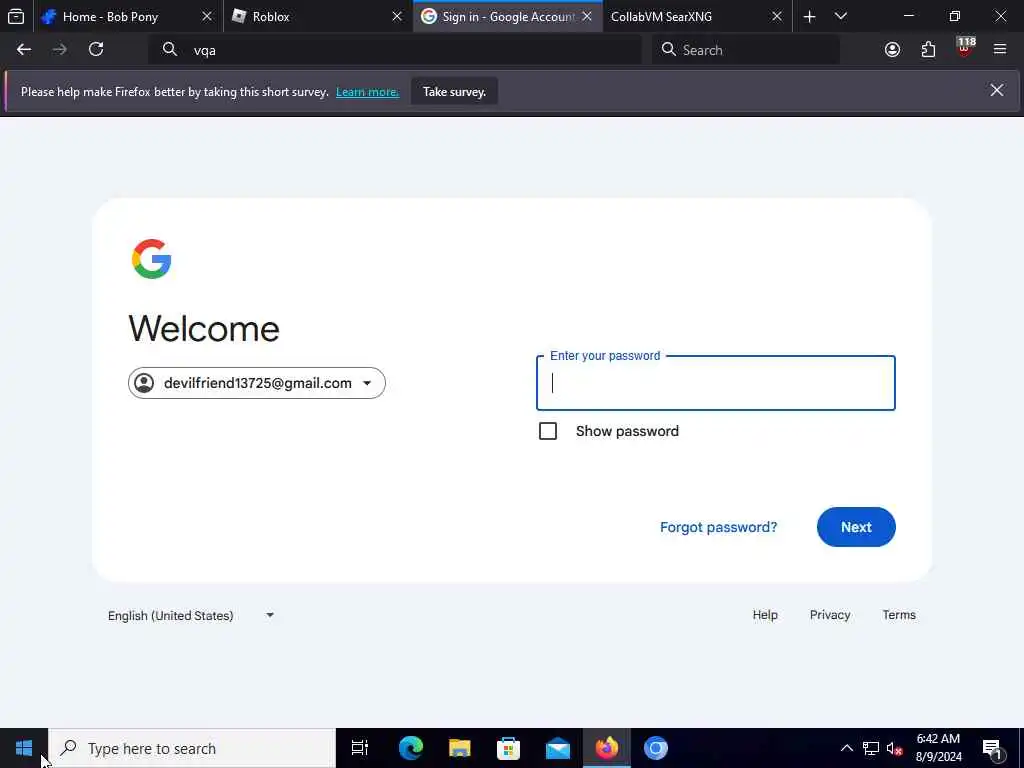The width and height of the screenshot is (1024, 768).
Task: Open Microsoft Store from the taskbar
Action: point(508,748)
